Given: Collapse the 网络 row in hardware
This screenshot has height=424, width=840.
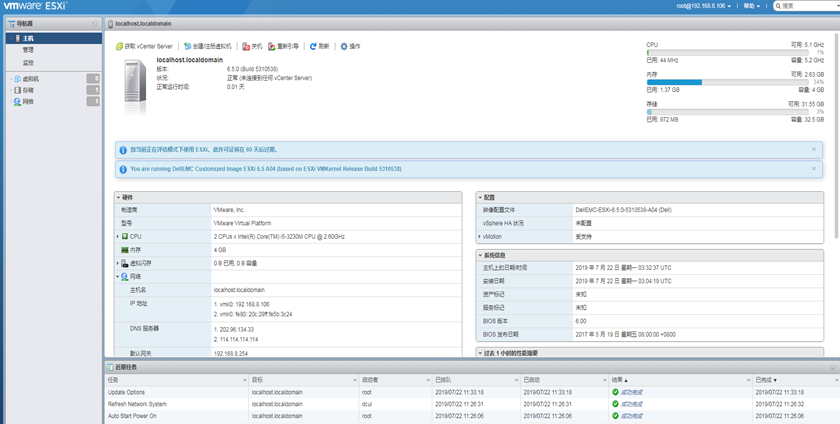Looking at the screenshot, I should [118, 277].
